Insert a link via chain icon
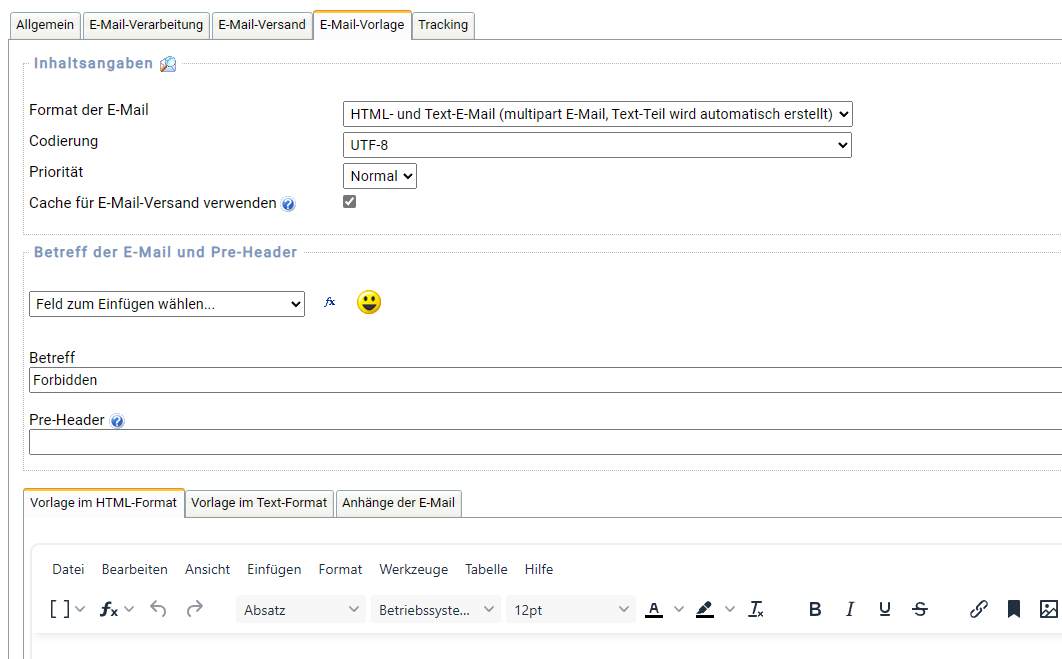 [x=979, y=609]
